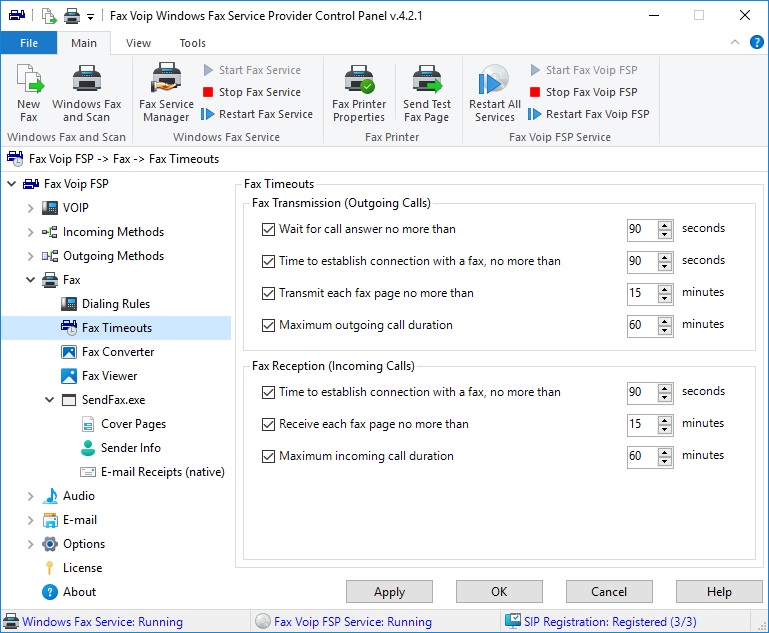Restart All Services
This screenshot has height=633, width=769.
pos(494,93)
